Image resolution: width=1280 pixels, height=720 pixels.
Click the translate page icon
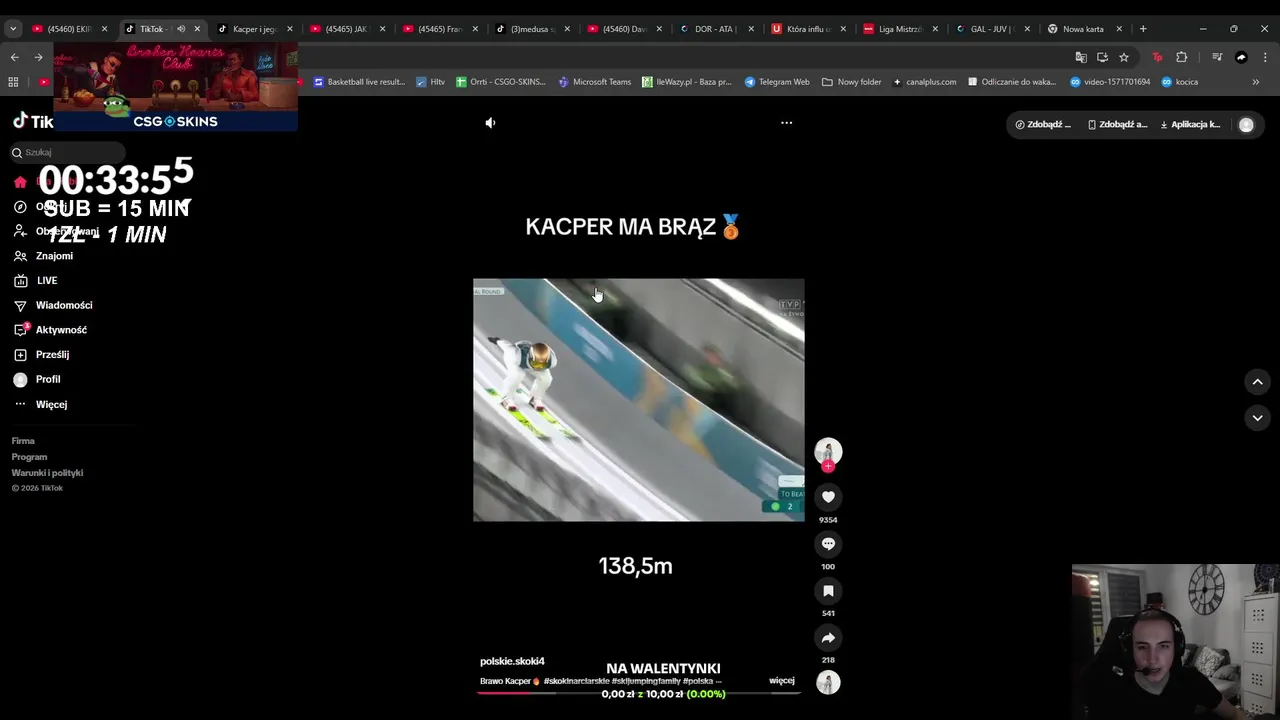1080,57
